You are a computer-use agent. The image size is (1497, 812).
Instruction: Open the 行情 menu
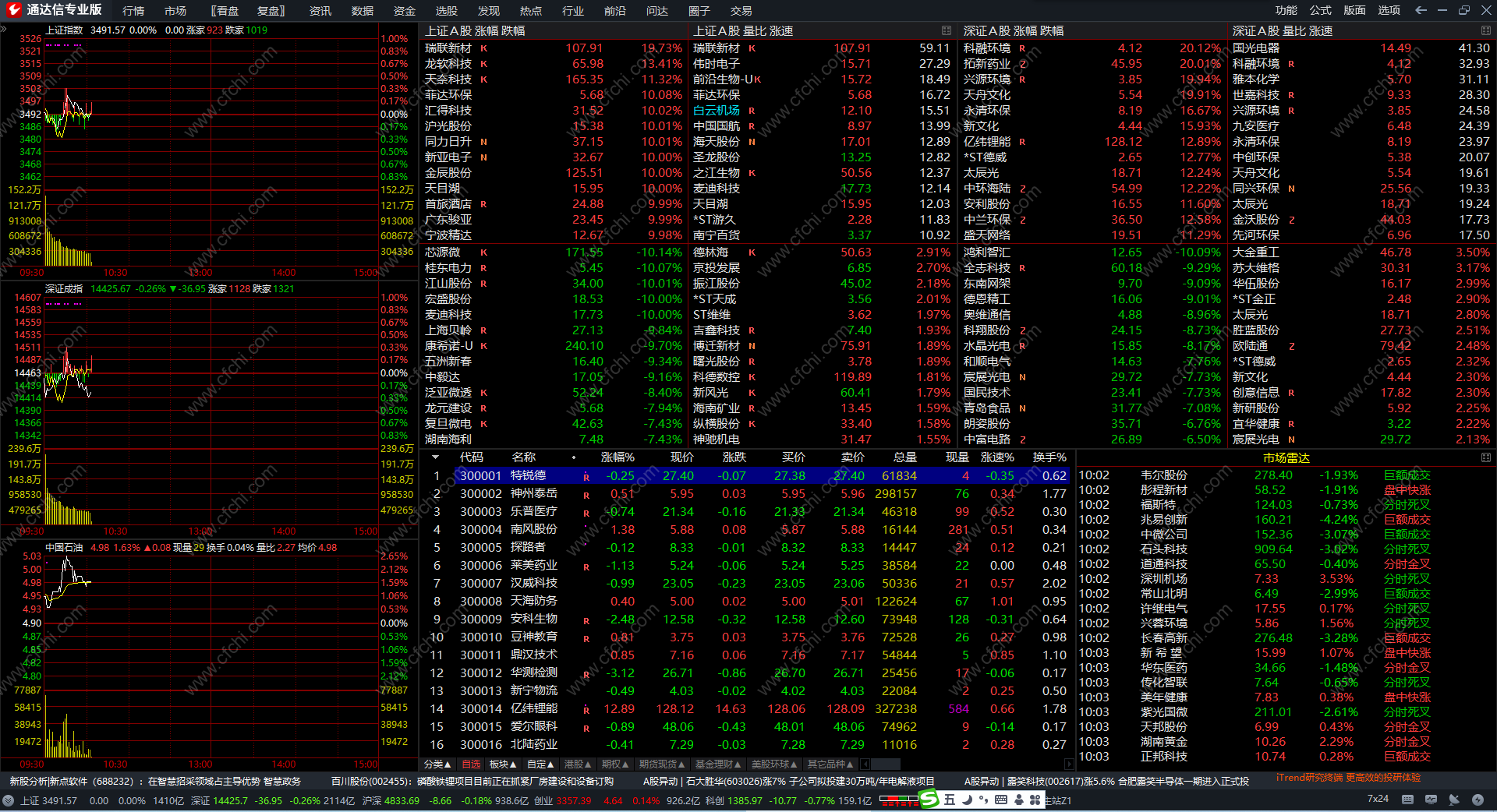tap(133, 11)
